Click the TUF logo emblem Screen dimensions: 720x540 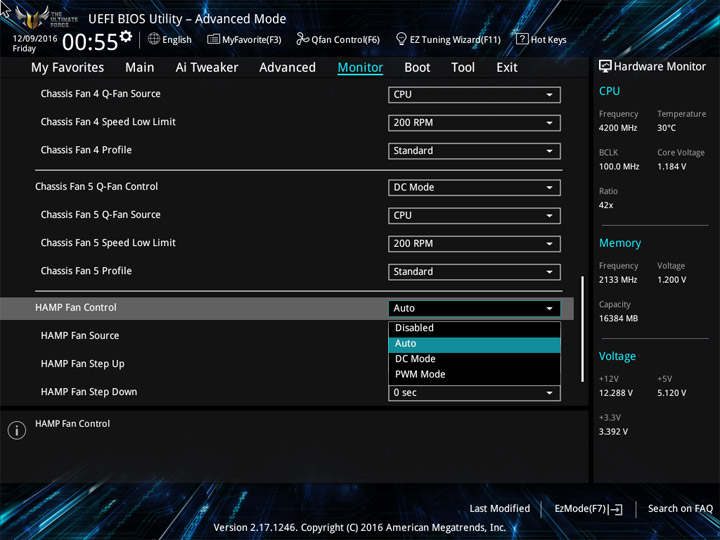click(32, 17)
